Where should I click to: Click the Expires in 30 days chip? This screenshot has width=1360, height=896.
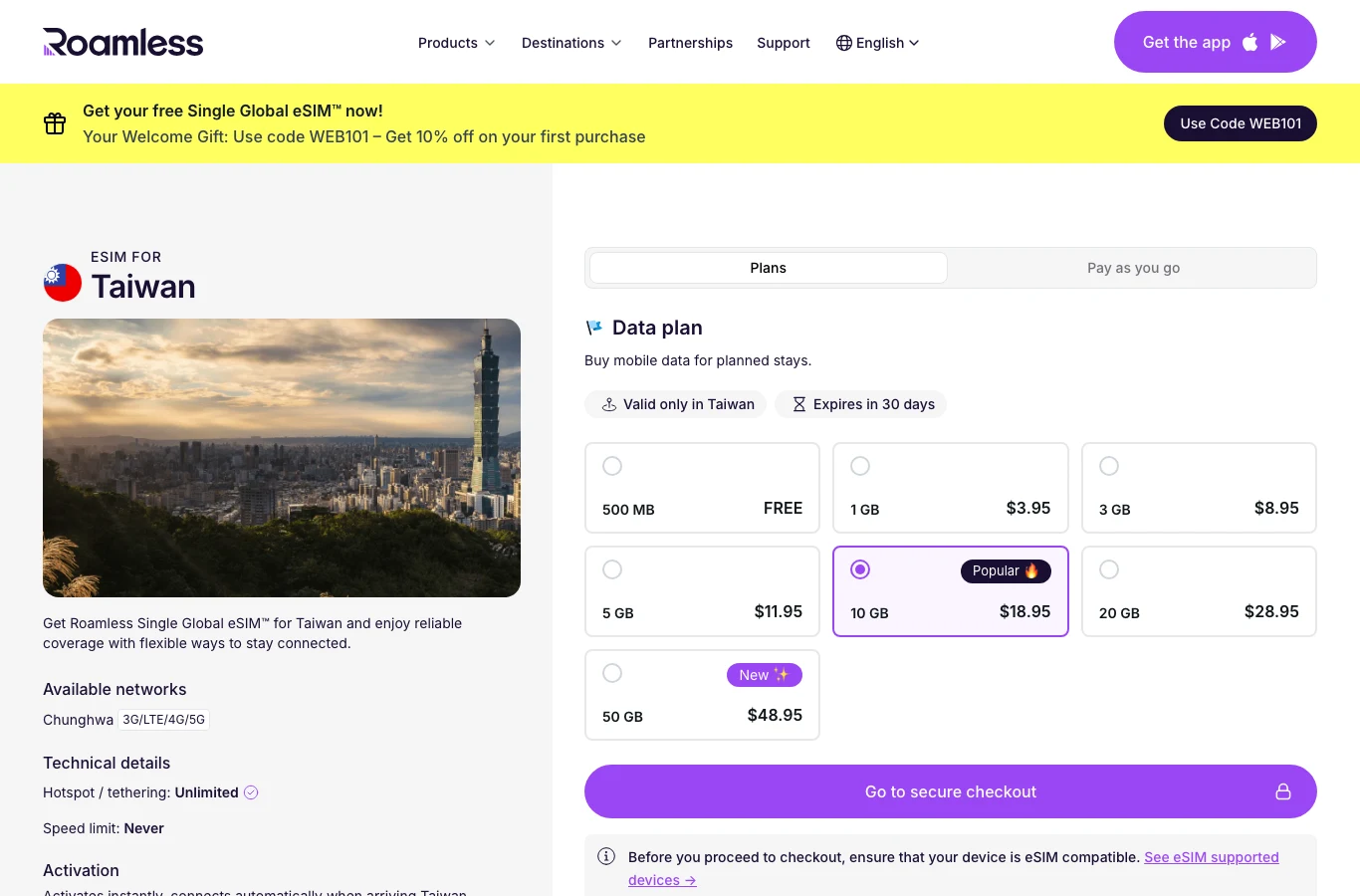(x=861, y=404)
